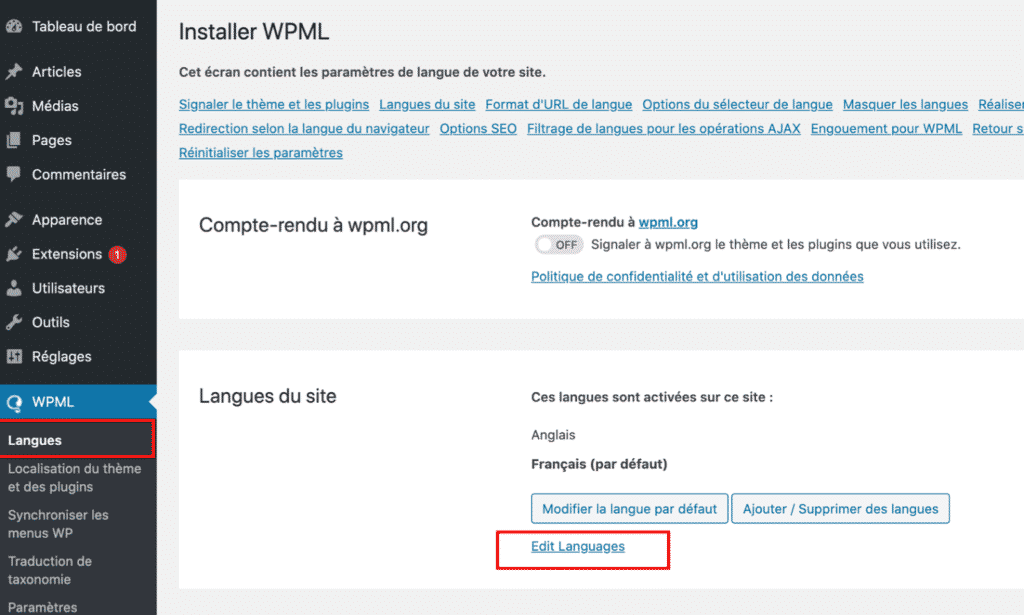Click the Pages icon in sidebar
1024x615 pixels.
tap(14, 140)
